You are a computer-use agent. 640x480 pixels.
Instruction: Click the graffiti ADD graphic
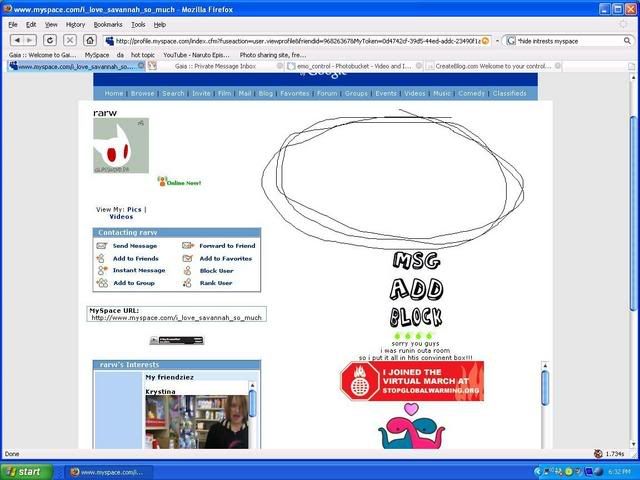point(416,289)
